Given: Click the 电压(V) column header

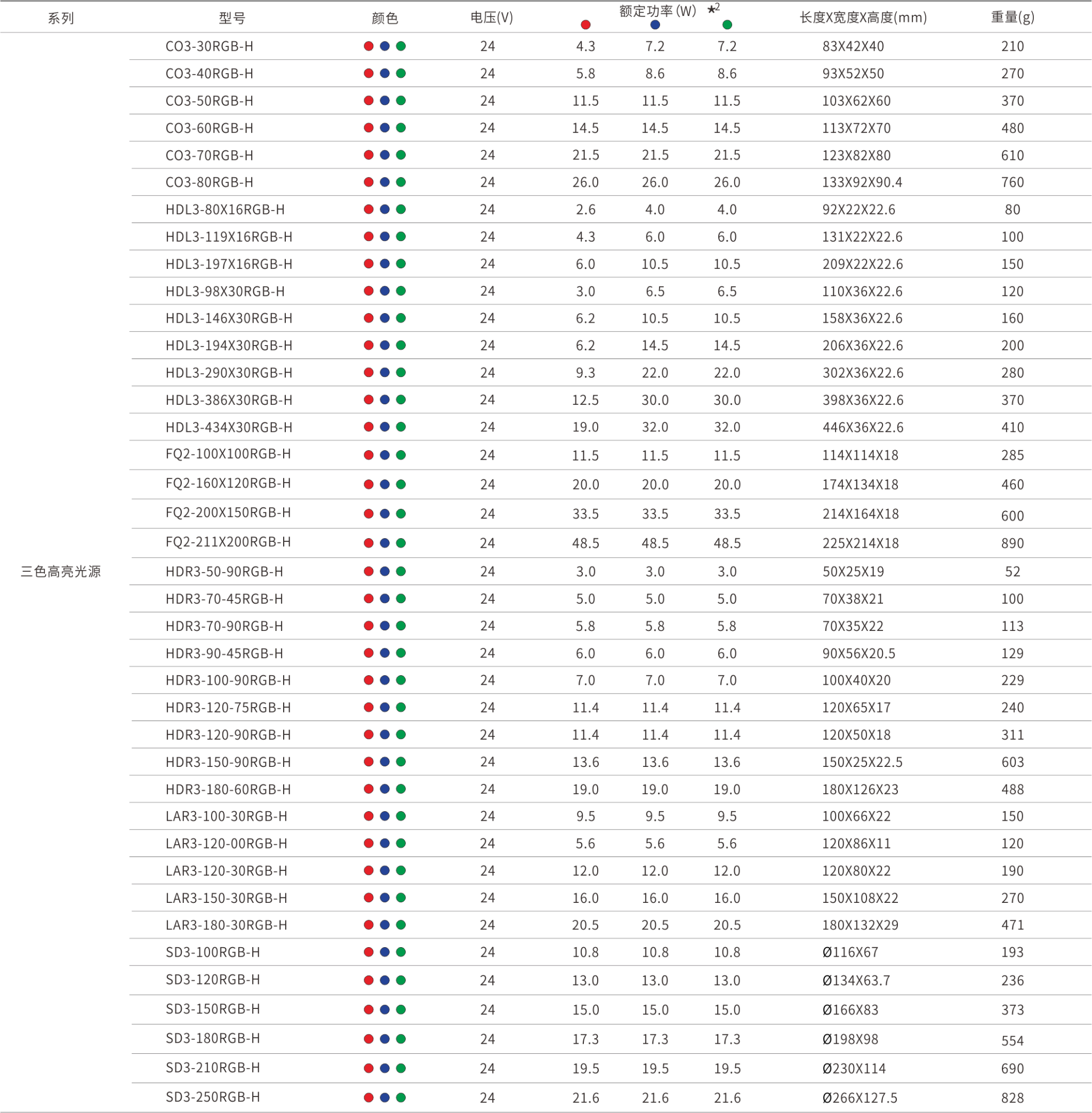Looking at the screenshot, I should 491,18.
